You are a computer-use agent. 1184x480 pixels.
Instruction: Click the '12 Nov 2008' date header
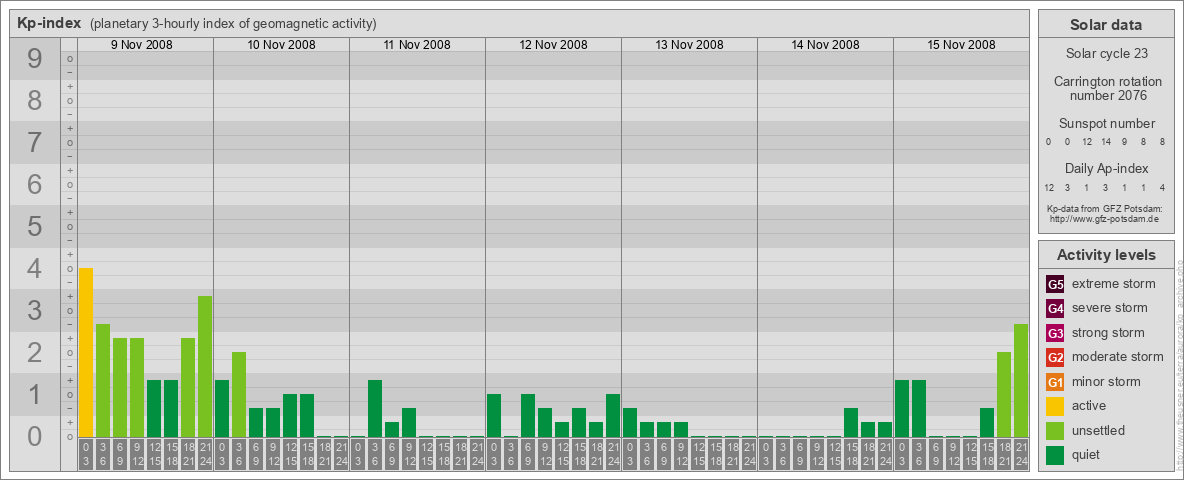point(553,45)
